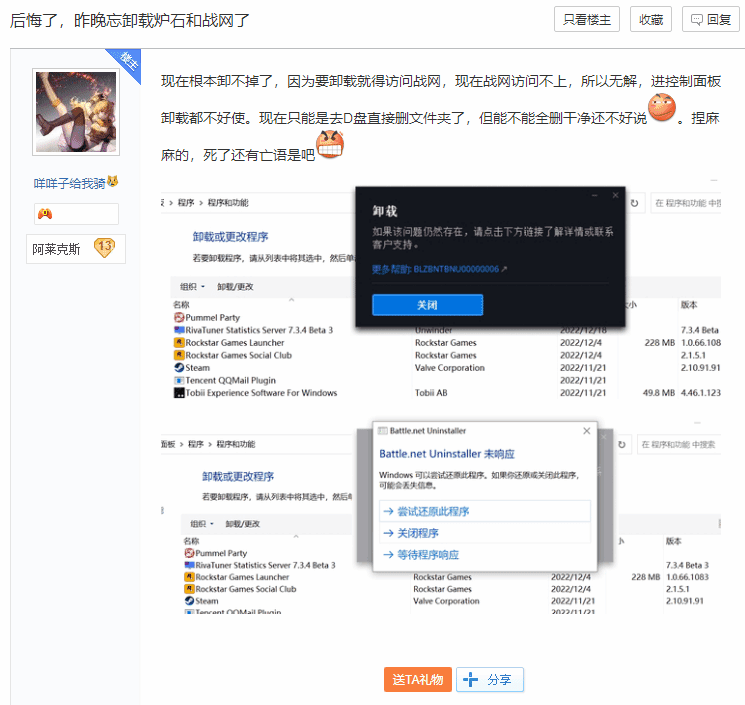Choose 尝试还原此程序 option
This screenshot has height=705, width=745.
485,511
